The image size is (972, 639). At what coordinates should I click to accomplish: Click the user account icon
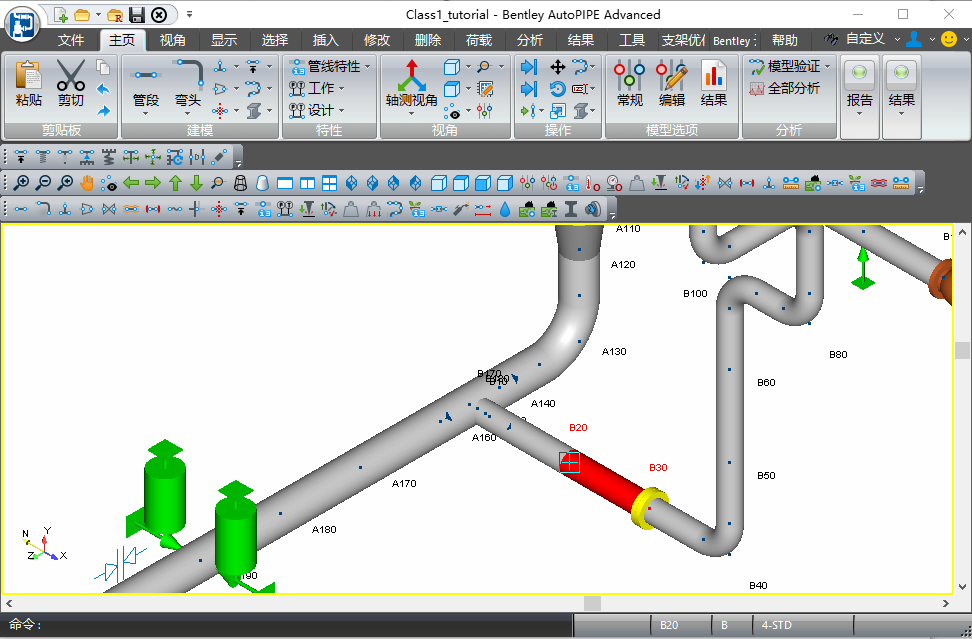(913, 39)
